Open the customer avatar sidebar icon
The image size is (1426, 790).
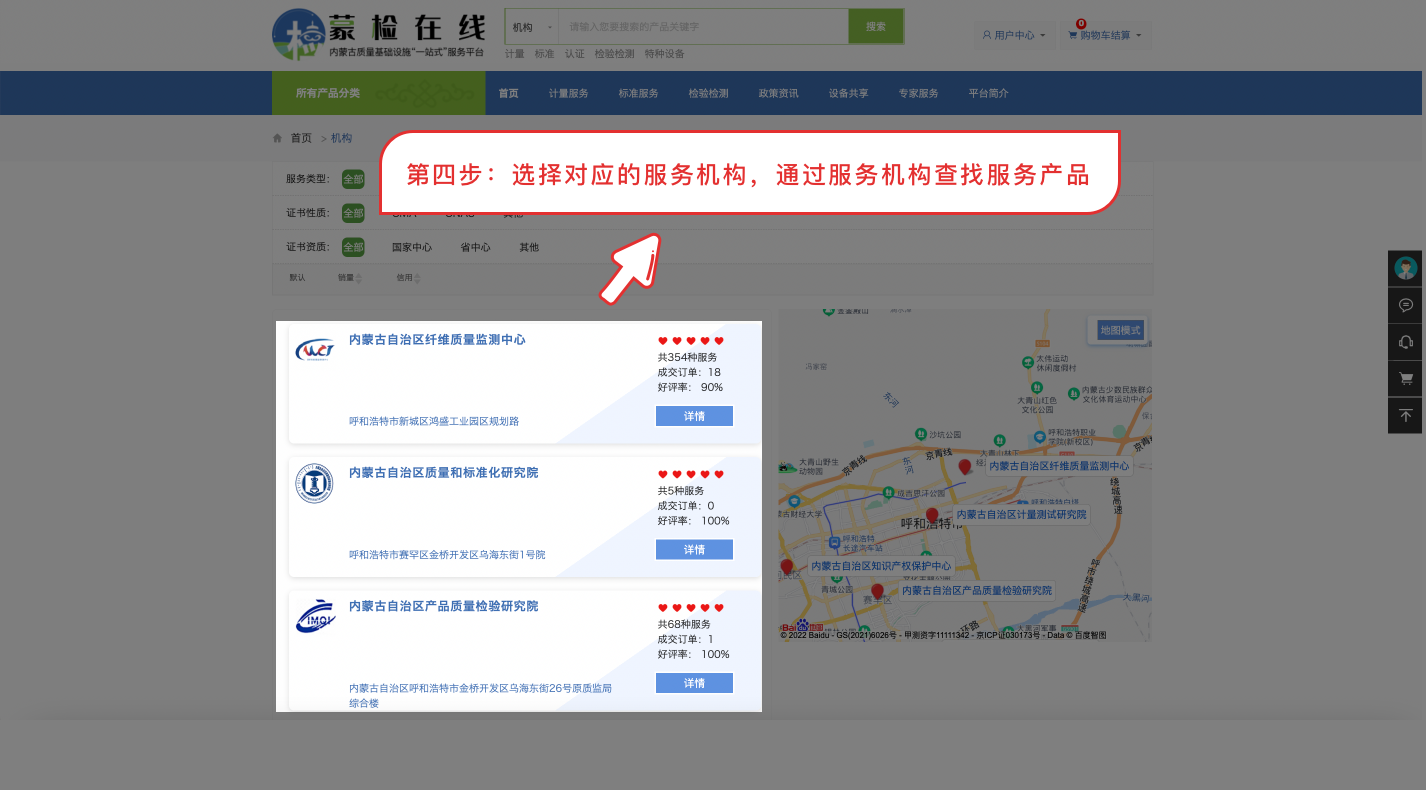point(1405,269)
